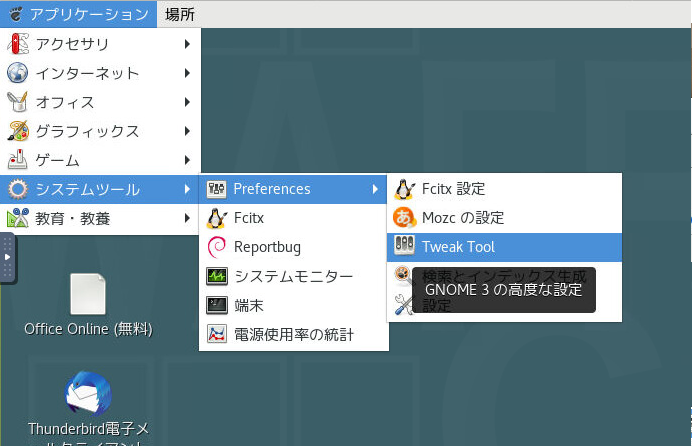Viewport: 692px width, 446px height.
Task: Click the オフィス pencil-cup icon
Action: coord(18,102)
